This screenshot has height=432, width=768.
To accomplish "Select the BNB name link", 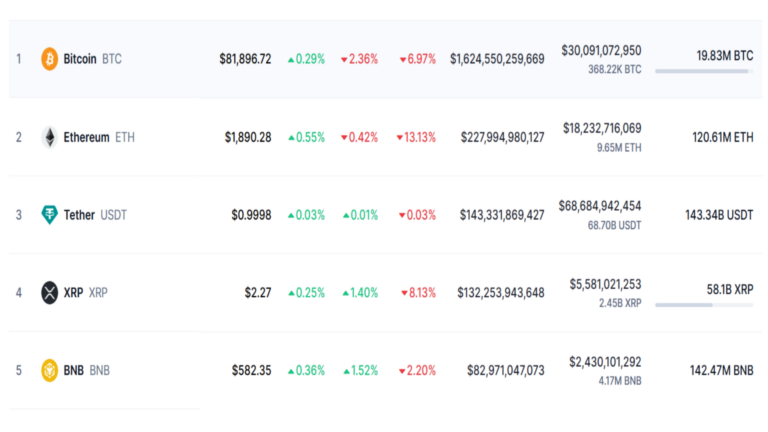I will tap(74, 371).
